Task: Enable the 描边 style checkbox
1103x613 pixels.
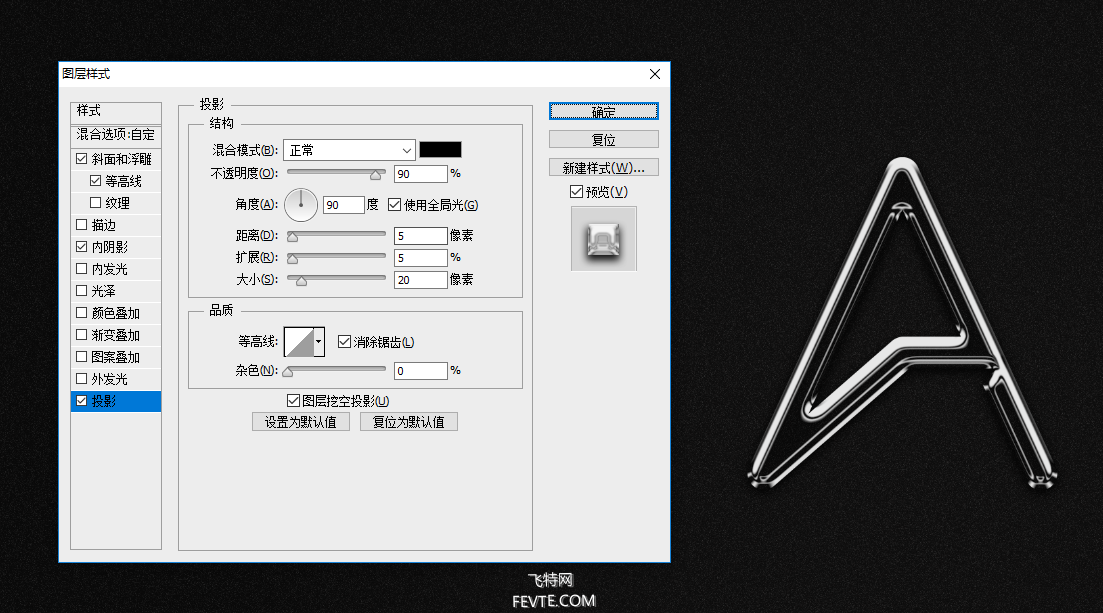Action: [x=81, y=225]
